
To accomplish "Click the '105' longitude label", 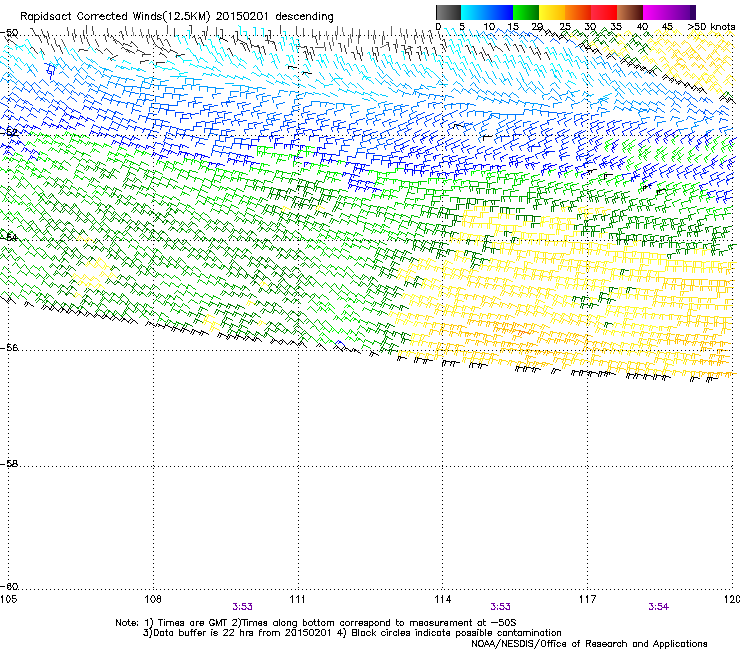I will coord(8,599).
